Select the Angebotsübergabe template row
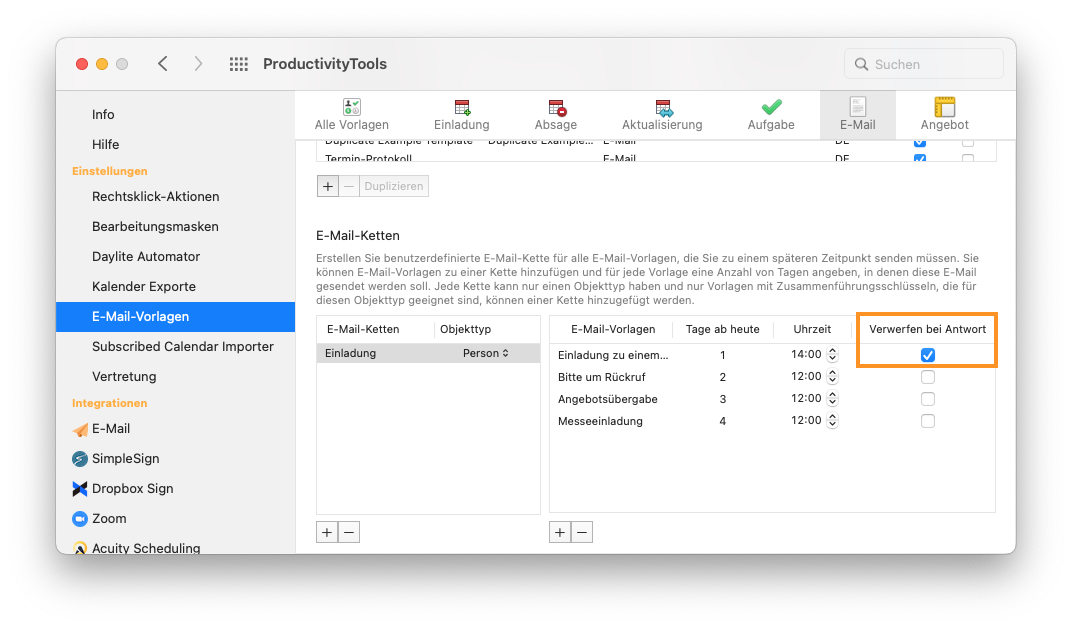The image size is (1072, 628). tap(772, 398)
